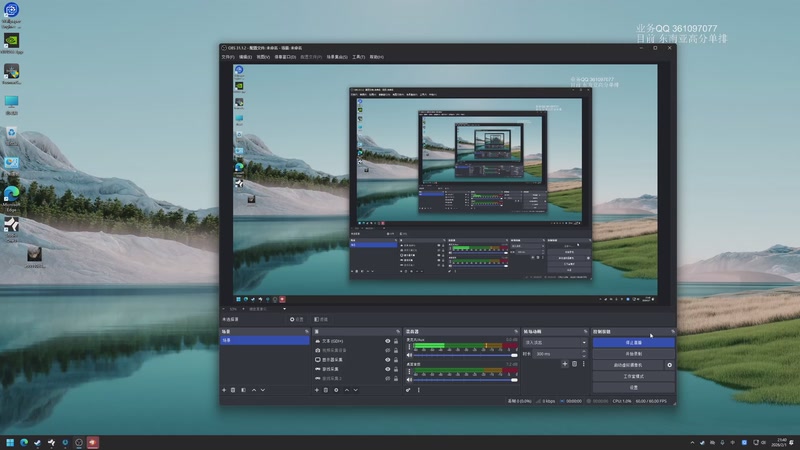800x450 pixels.
Task: Open the File menu in OBS
Action: click(x=228, y=57)
